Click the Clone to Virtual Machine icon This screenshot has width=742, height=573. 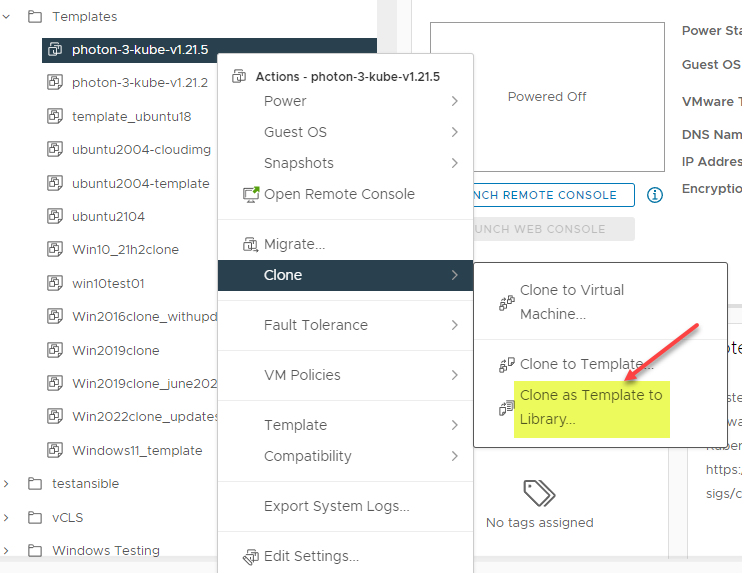(506, 302)
